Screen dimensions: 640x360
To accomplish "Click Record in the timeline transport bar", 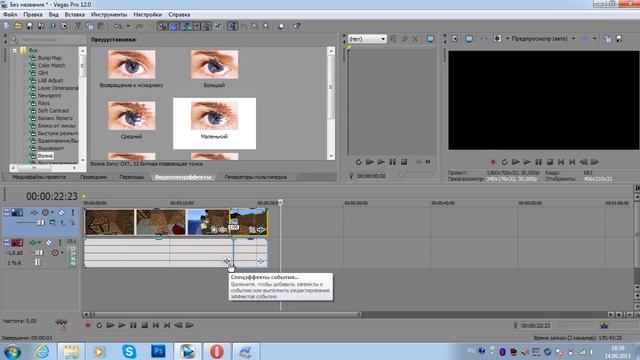I will [x=87, y=325].
